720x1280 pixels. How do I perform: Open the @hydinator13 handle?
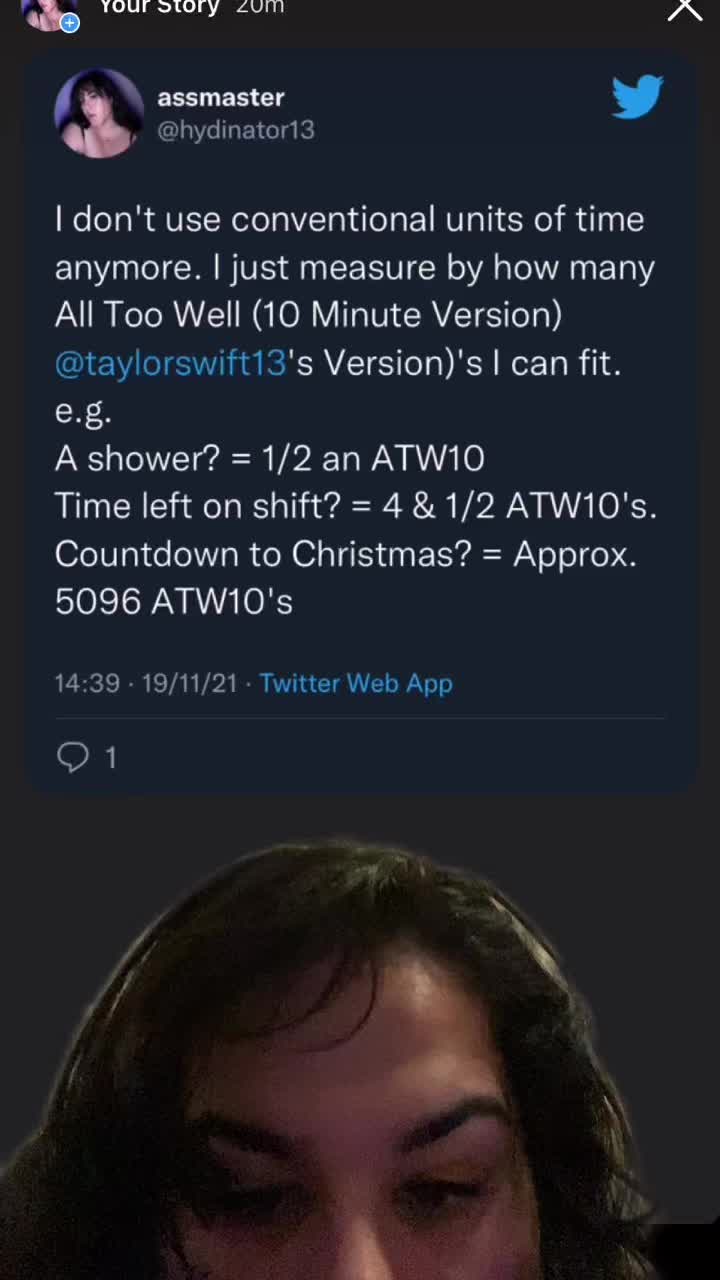(x=236, y=130)
